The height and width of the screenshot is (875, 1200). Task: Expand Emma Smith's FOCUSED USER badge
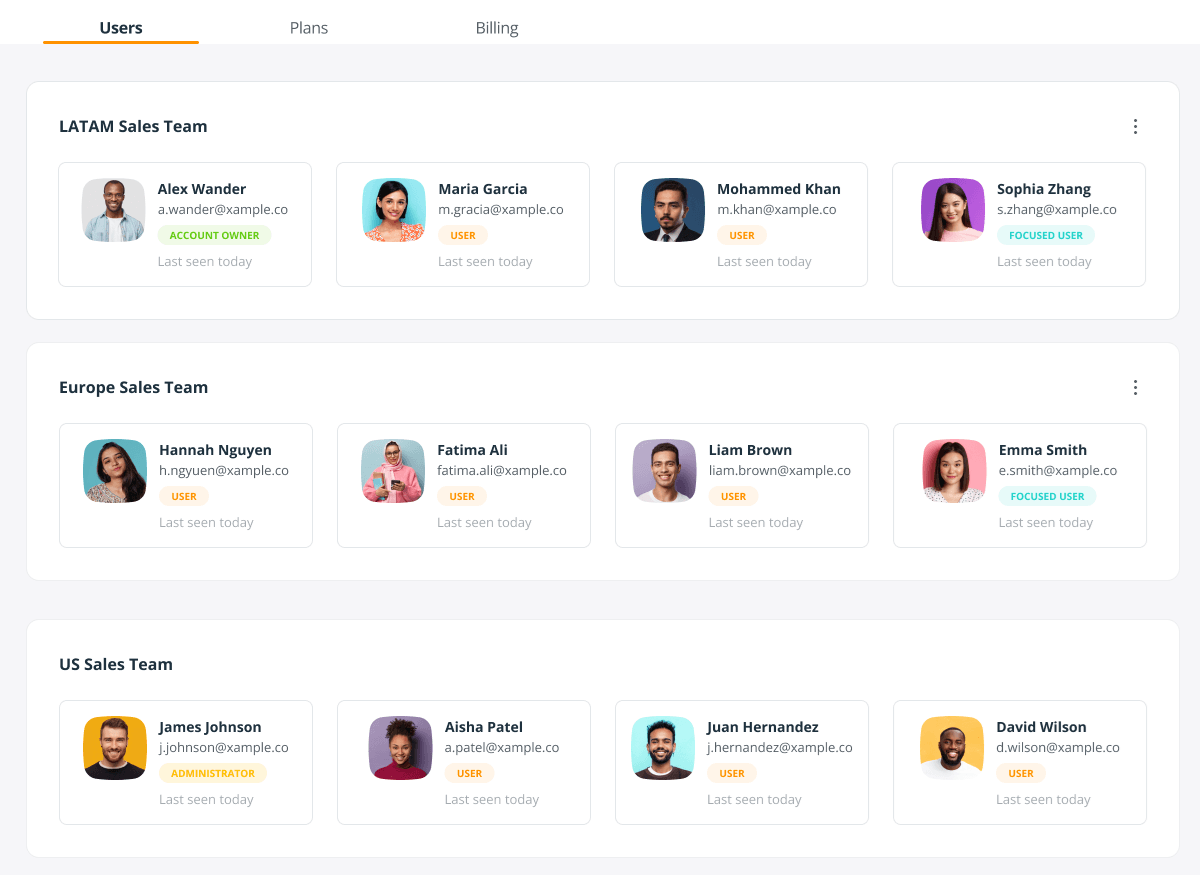[x=1047, y=496]
